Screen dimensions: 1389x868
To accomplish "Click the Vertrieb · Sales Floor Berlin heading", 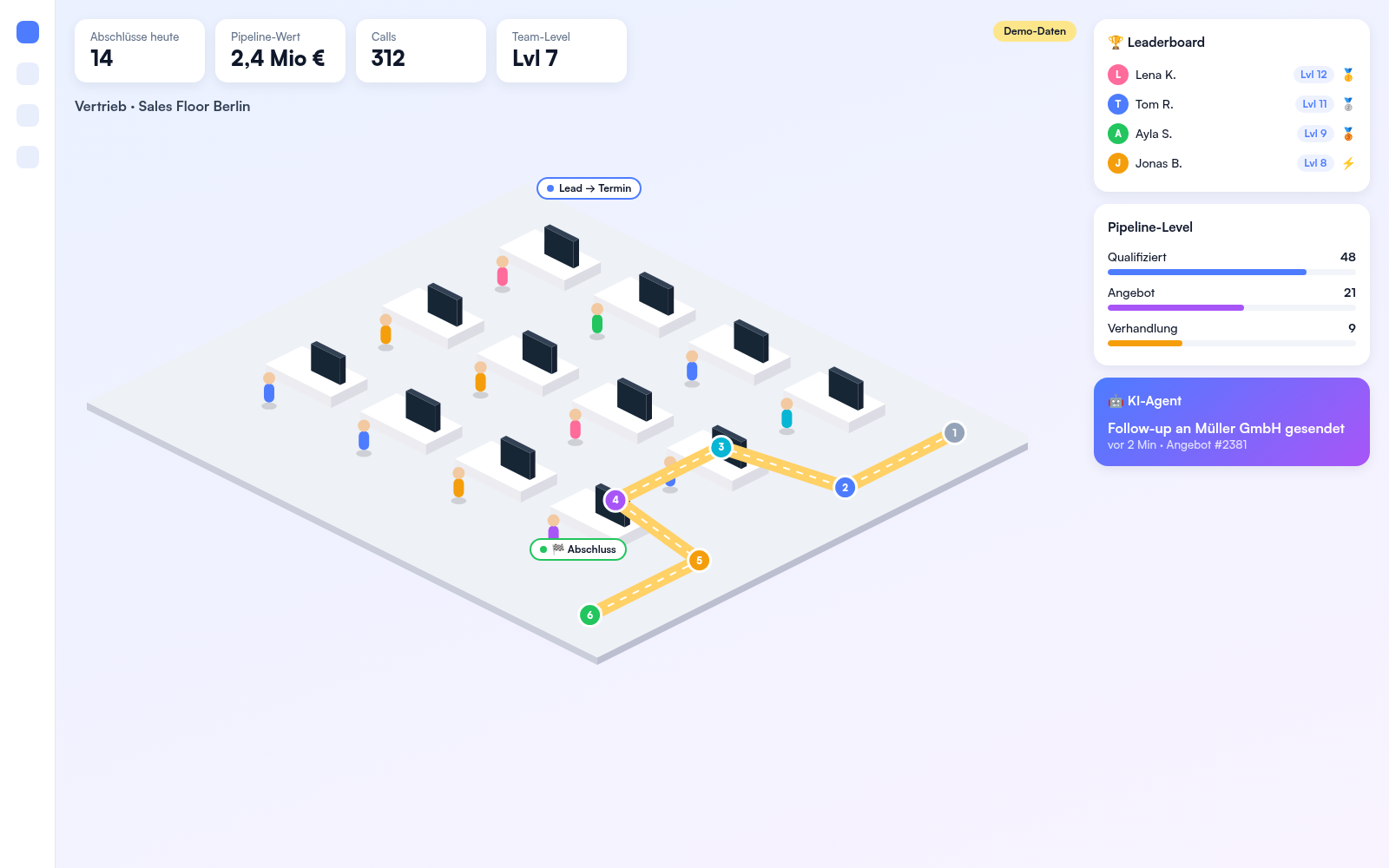I will [162, 107].
